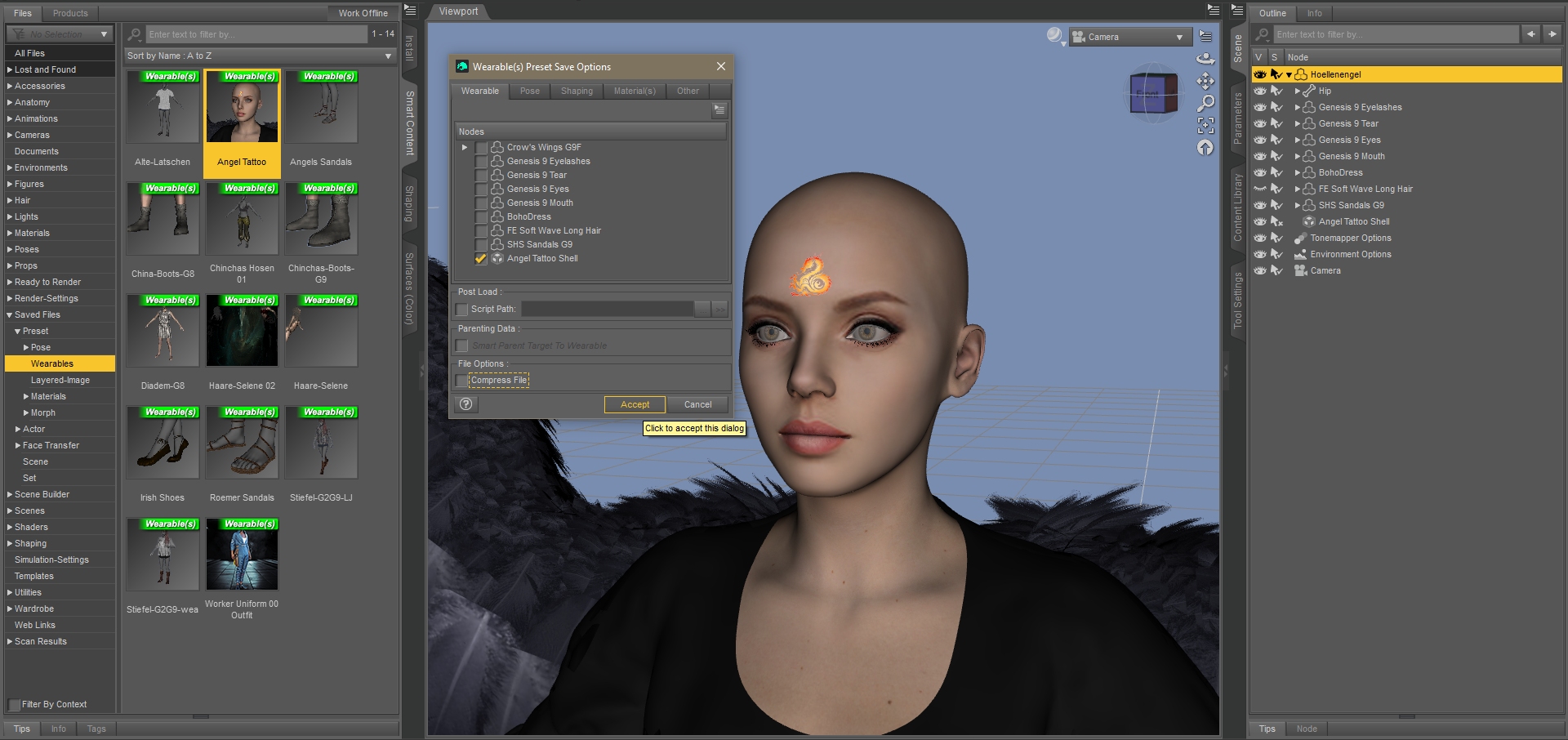Viewport: 1568px width, 740px height.
Task: Check the SHS Sandals G9 checkbox in dialog
Action: (481, 245)
